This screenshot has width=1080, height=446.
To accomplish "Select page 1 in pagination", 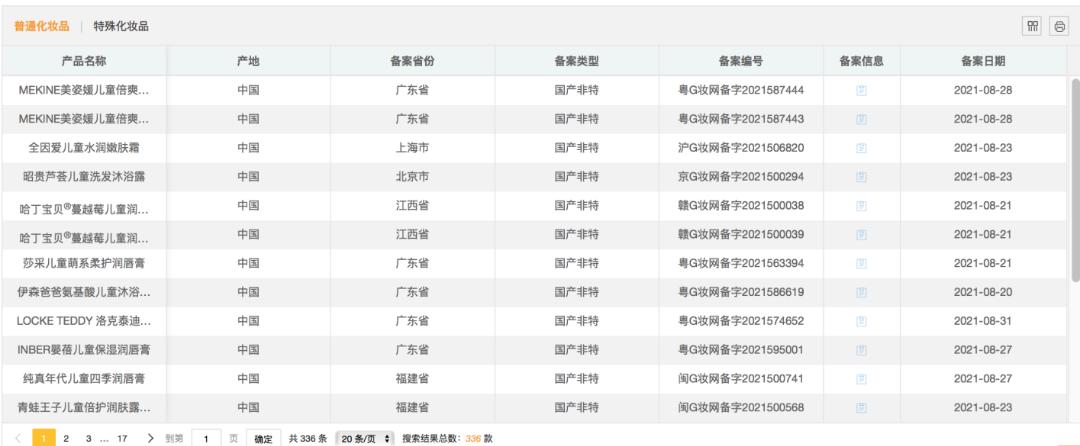I will point(44,438).
